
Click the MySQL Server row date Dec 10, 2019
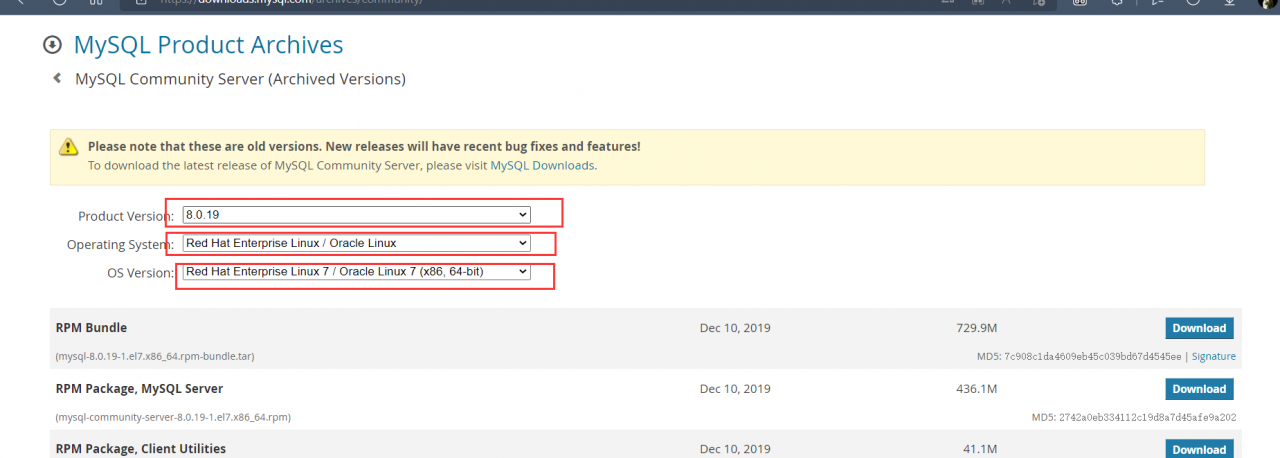click(x=735, y=389)
